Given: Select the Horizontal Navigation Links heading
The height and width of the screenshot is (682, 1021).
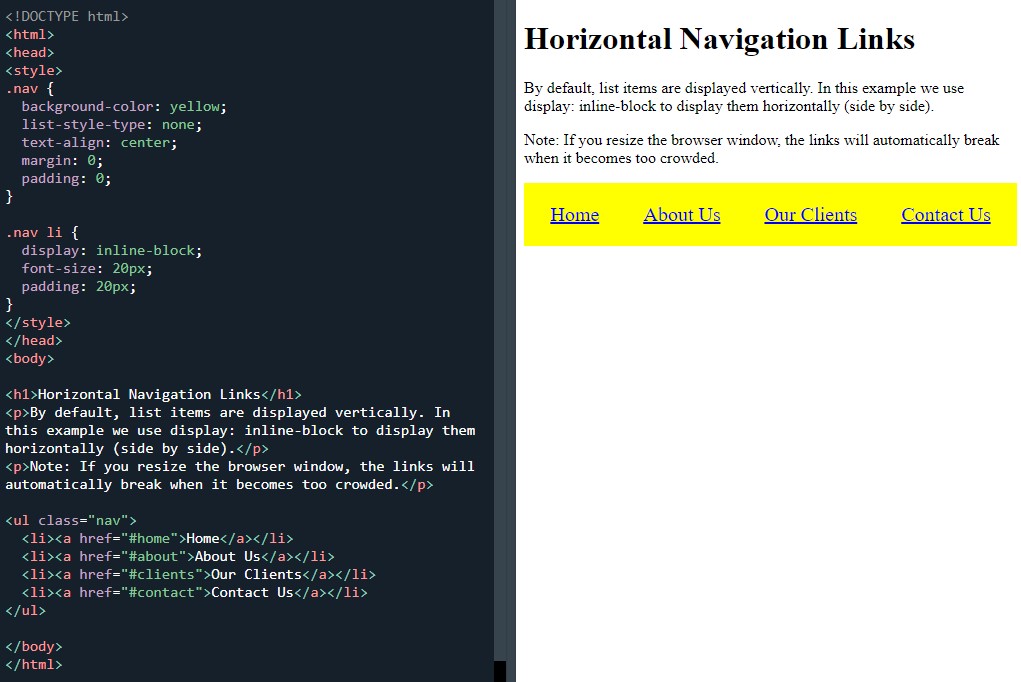Looking at the screenshot, I should 719,39.
